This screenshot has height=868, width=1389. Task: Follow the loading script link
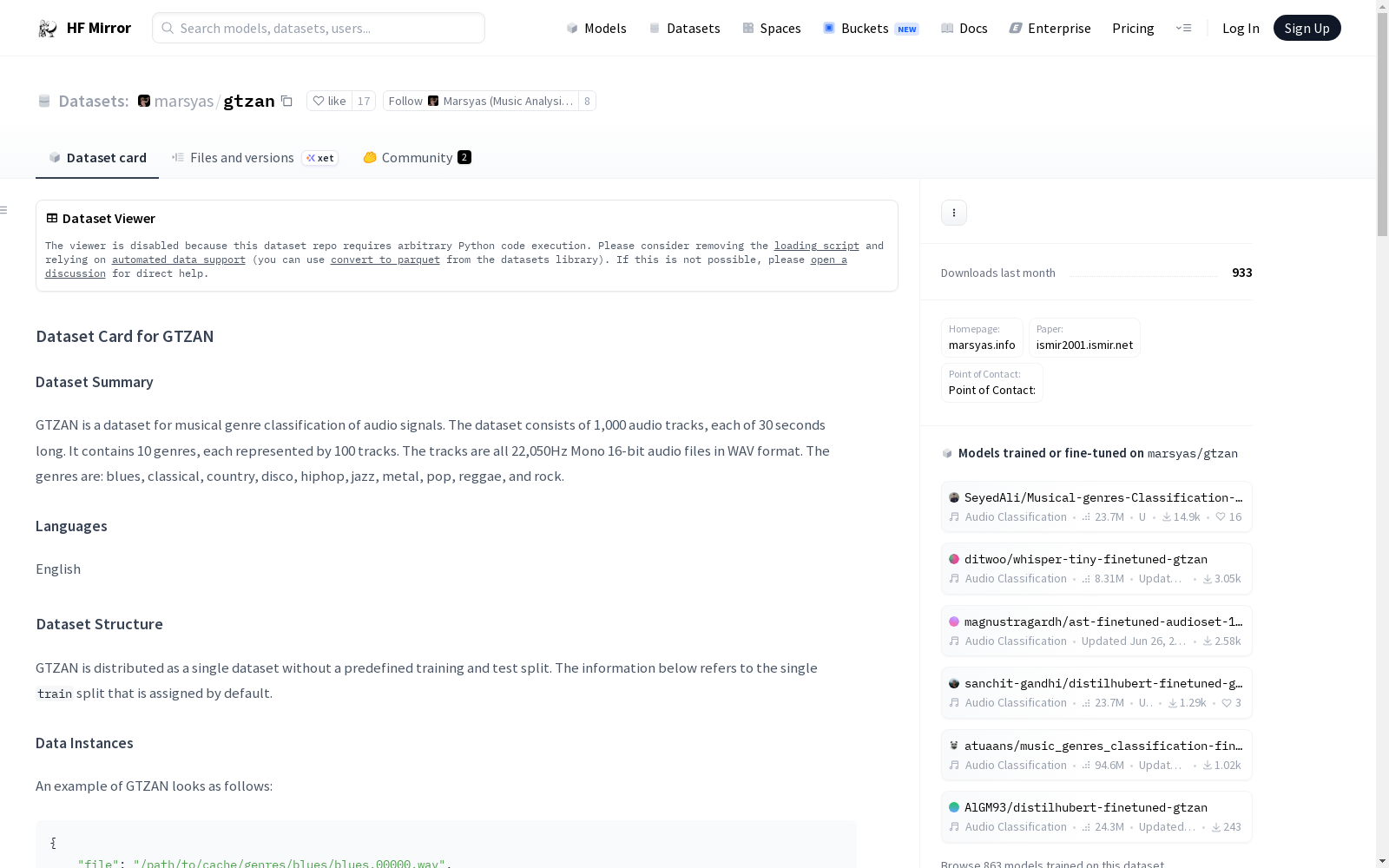click(x=817, y=246)
